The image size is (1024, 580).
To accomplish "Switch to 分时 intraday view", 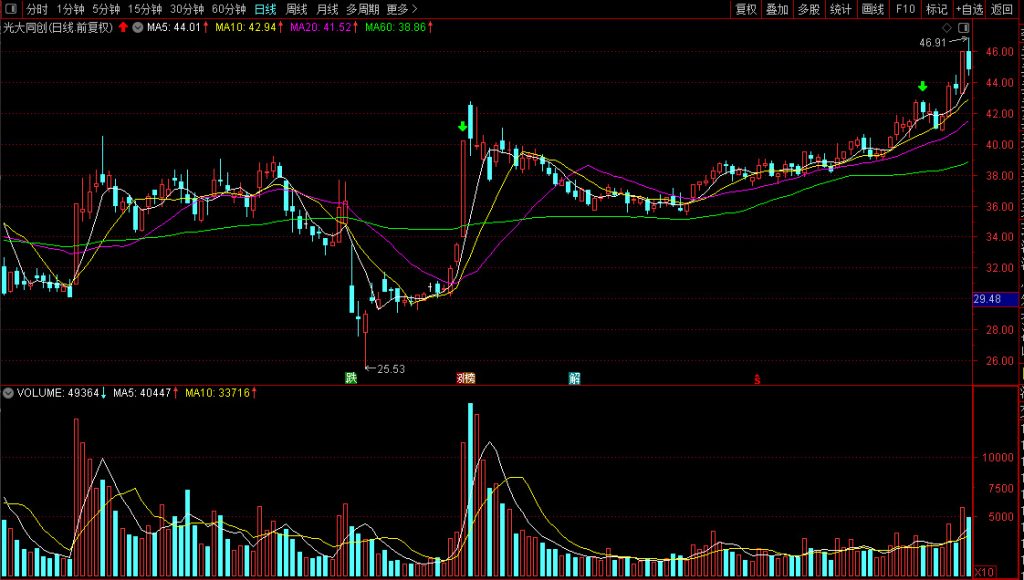I will (37, 9).
